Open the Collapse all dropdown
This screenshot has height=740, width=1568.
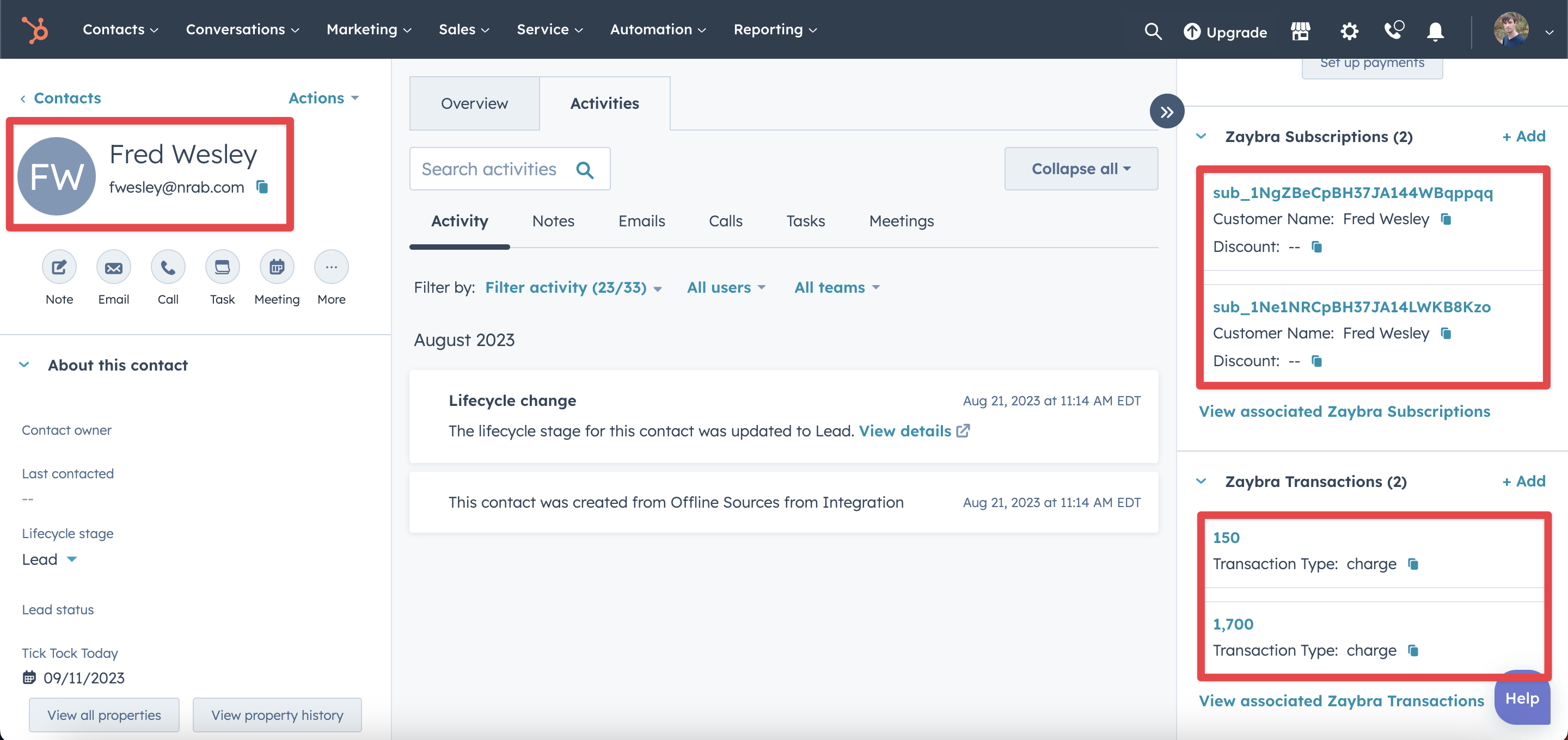pyautogui.click(x=1081, y=169)
